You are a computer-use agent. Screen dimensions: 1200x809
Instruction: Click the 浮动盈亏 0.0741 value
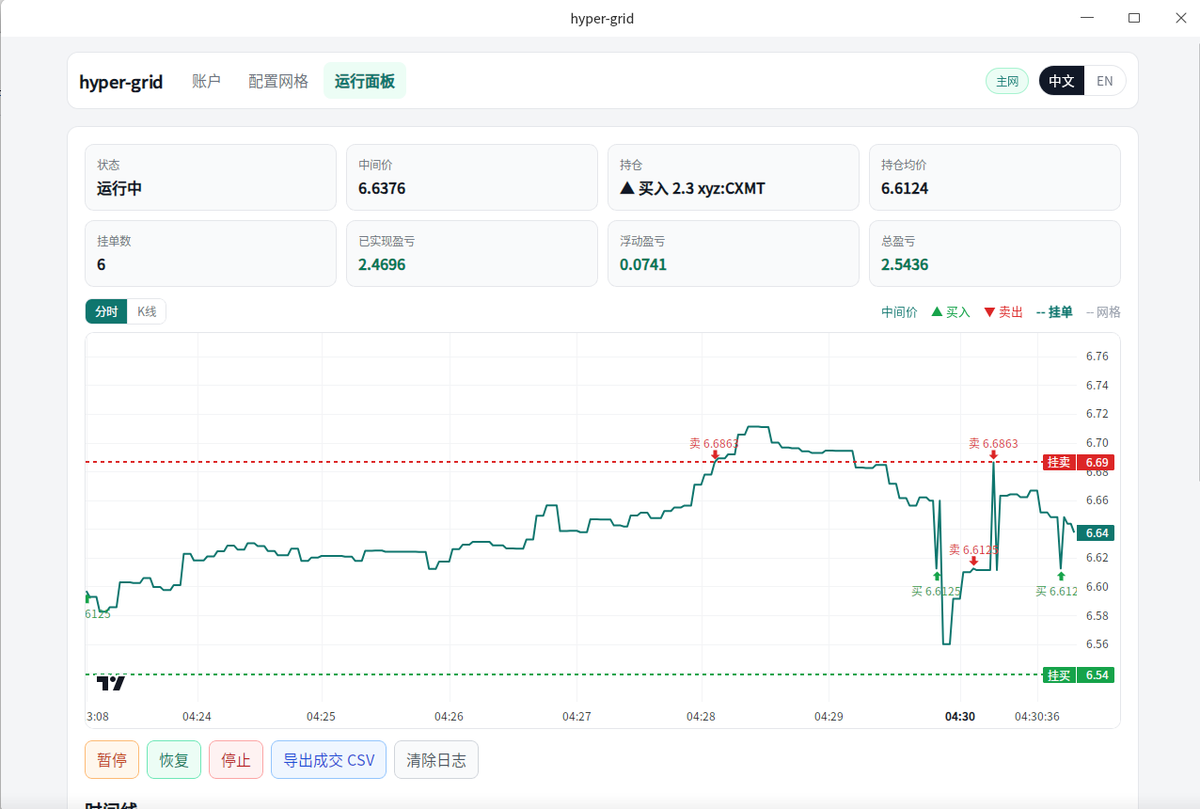(x=643, y=265)
